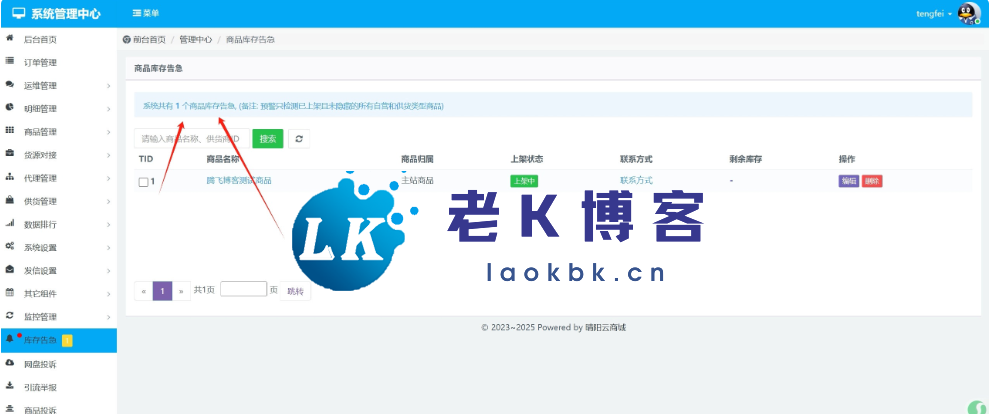Tick the checkbox for product row 1
Viewport: 989px width, 414px height.
(x=143, y=182)
